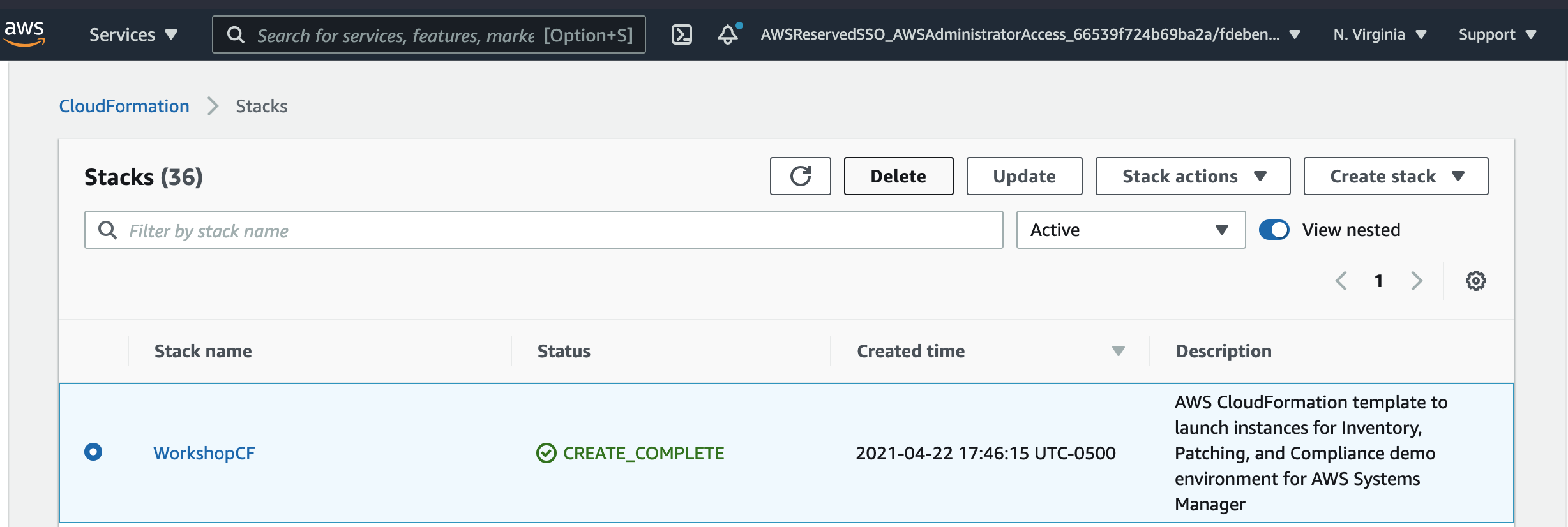Click the Description column header
The image size is (1568, 527).
[x=1223, y=351]
